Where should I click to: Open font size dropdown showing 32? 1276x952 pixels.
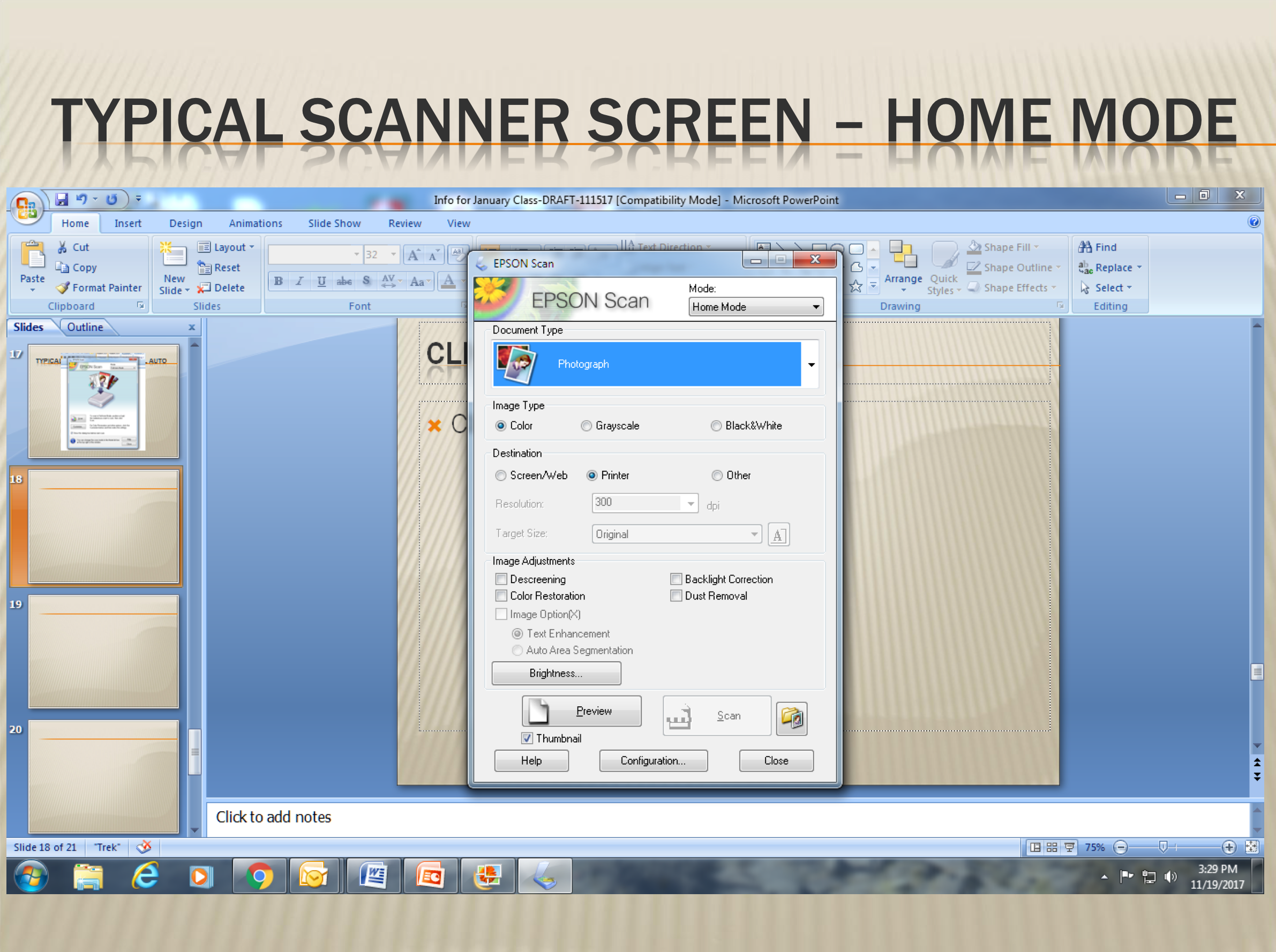tap(394, 254)
